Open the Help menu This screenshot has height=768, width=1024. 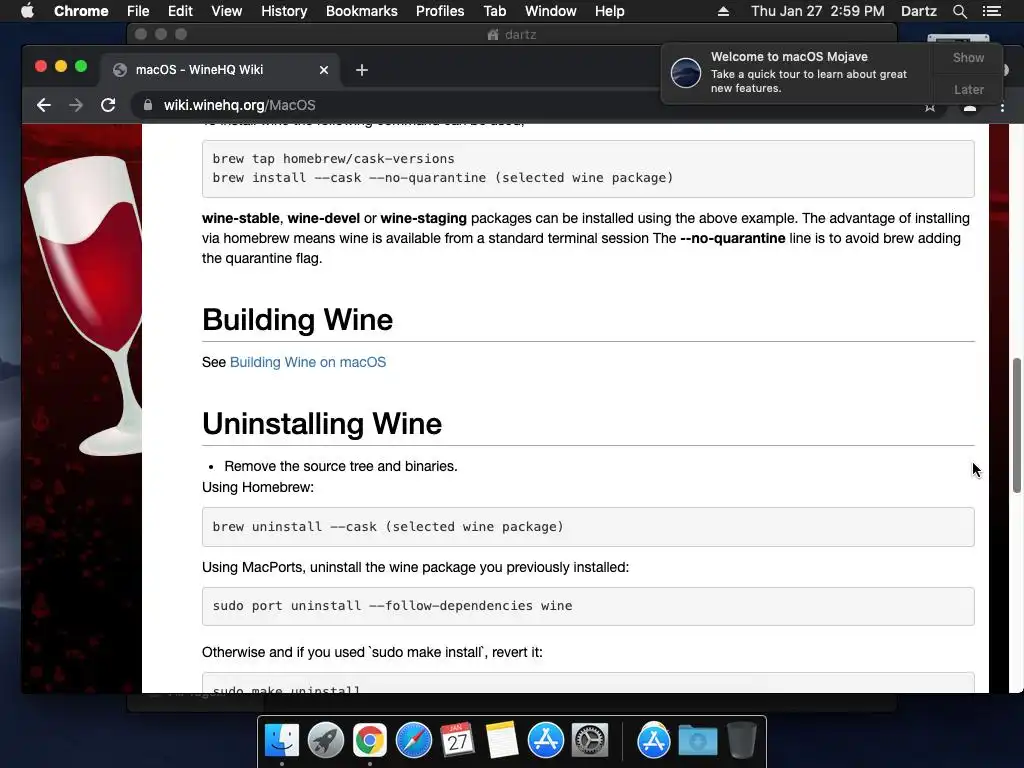pyautogui.click(x=609, y=11)
